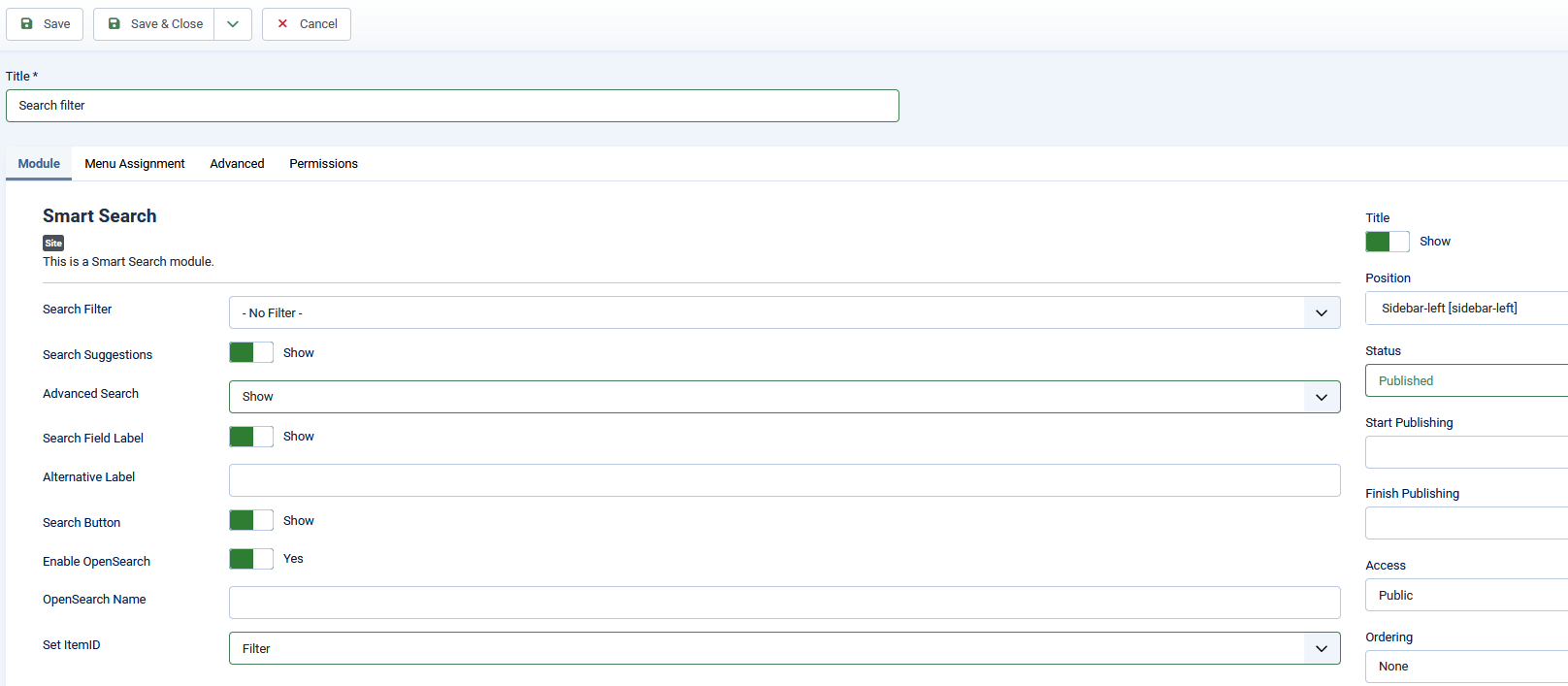This screenshot has width=1568, height=686.
Task: Open the Save & Close arrow menu
Action: pyautogui.click(x=233, y=24)
